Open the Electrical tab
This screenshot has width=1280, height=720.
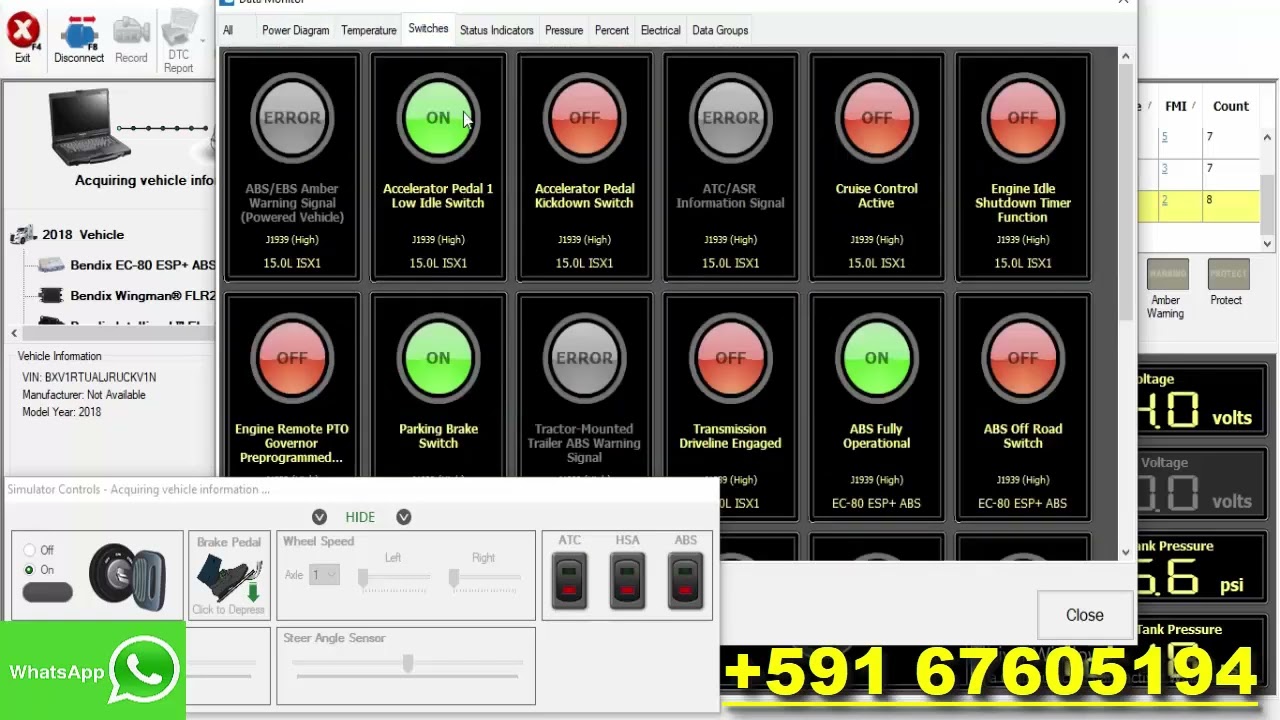click(x=660, y=30)
